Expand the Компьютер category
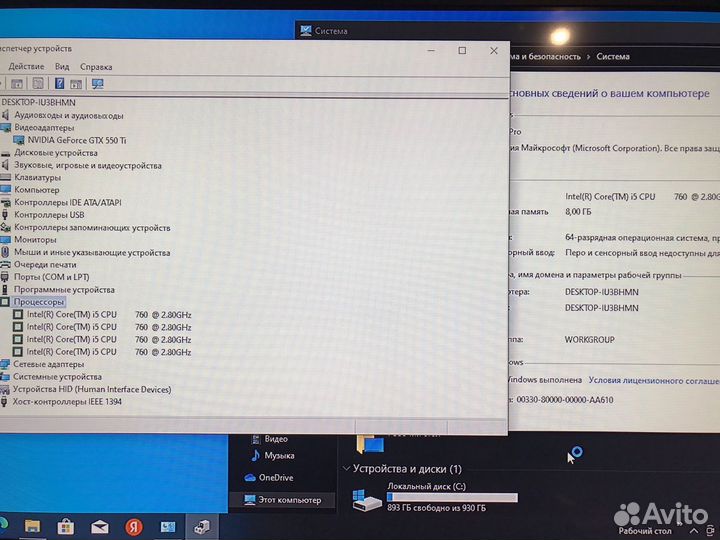Screen dimensions: 720x540 (36, 190)
